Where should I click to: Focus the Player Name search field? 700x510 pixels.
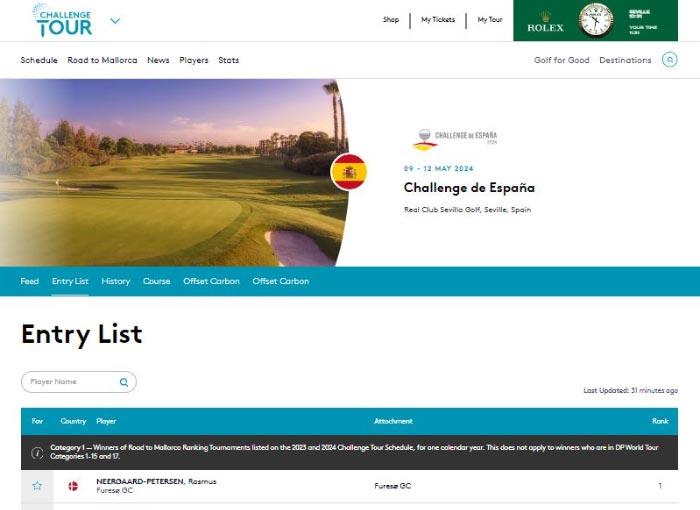pyautogui.click(x=79, y=382)
